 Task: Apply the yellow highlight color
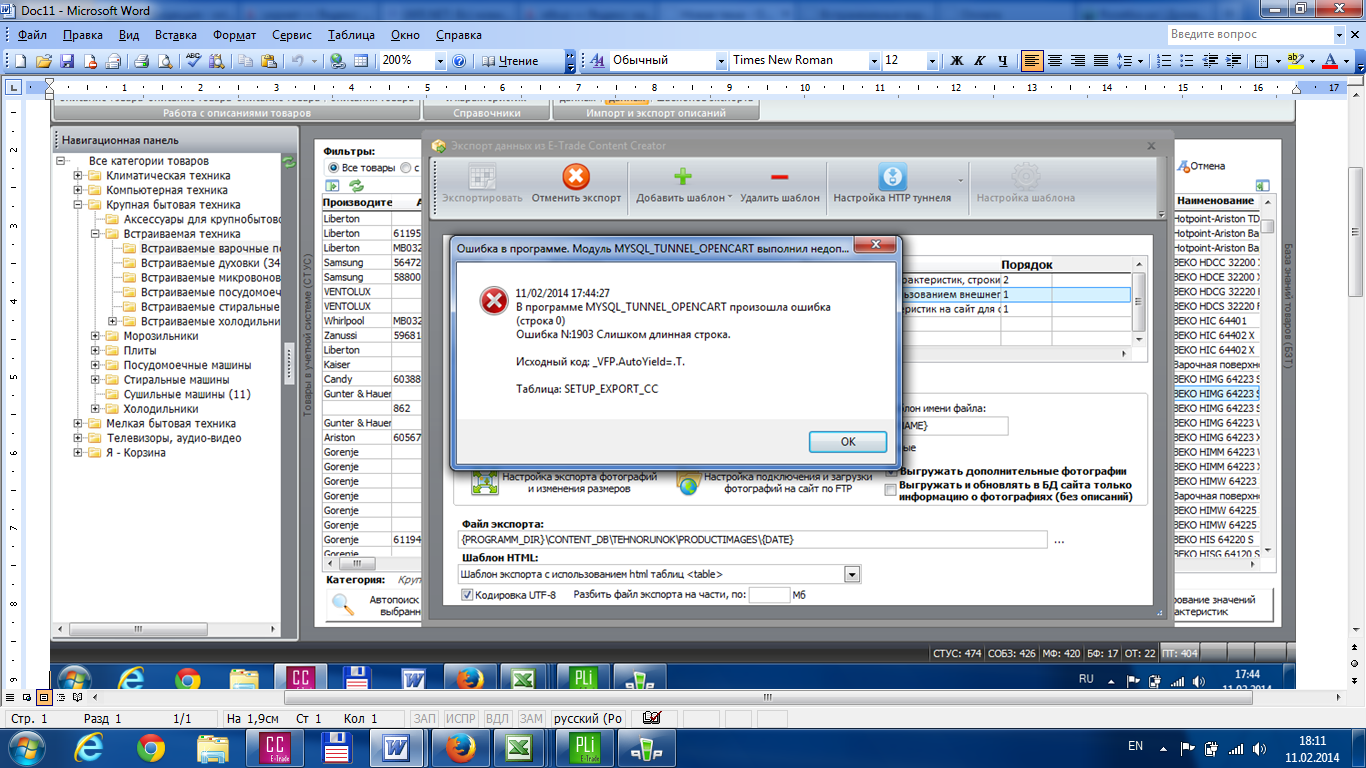click(1295, 61)
